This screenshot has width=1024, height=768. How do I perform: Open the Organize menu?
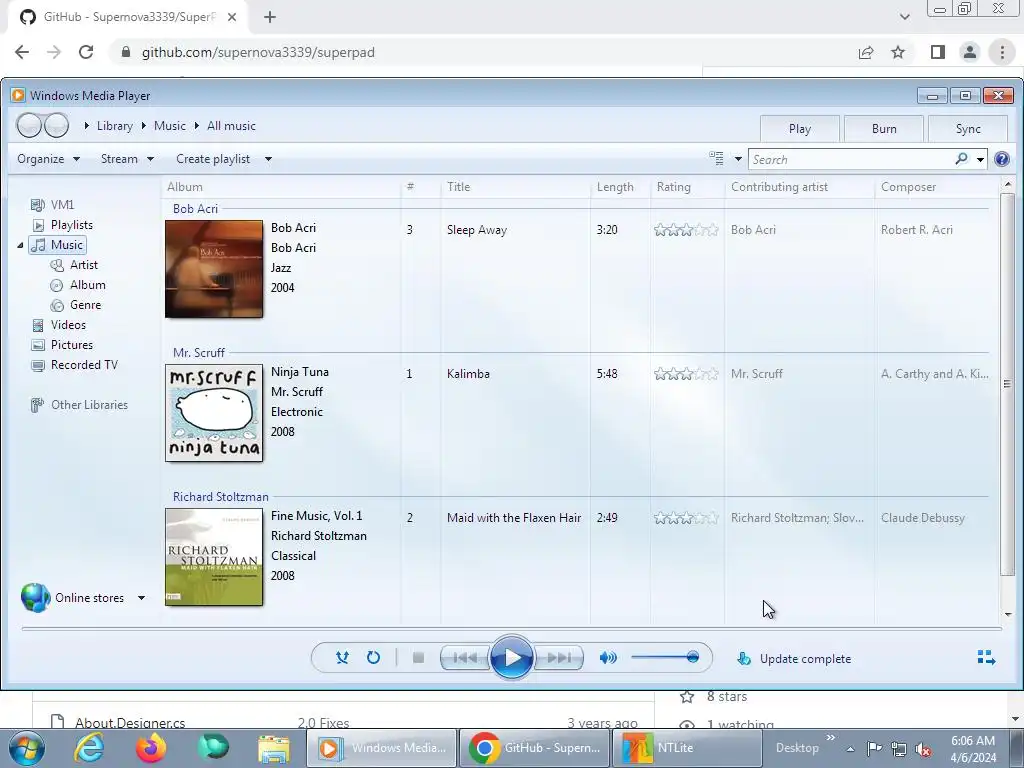[x=48, y=159]
